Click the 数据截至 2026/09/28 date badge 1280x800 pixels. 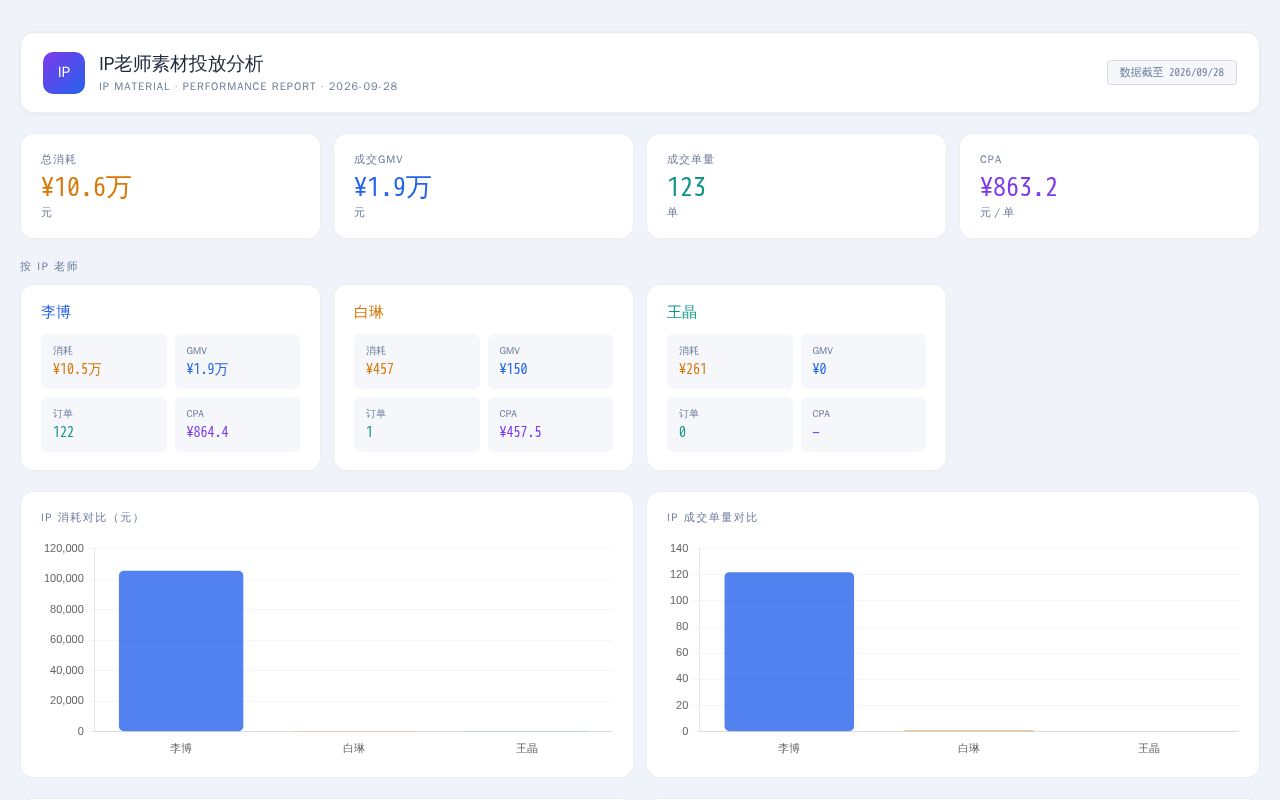[x=1172, y=73]
